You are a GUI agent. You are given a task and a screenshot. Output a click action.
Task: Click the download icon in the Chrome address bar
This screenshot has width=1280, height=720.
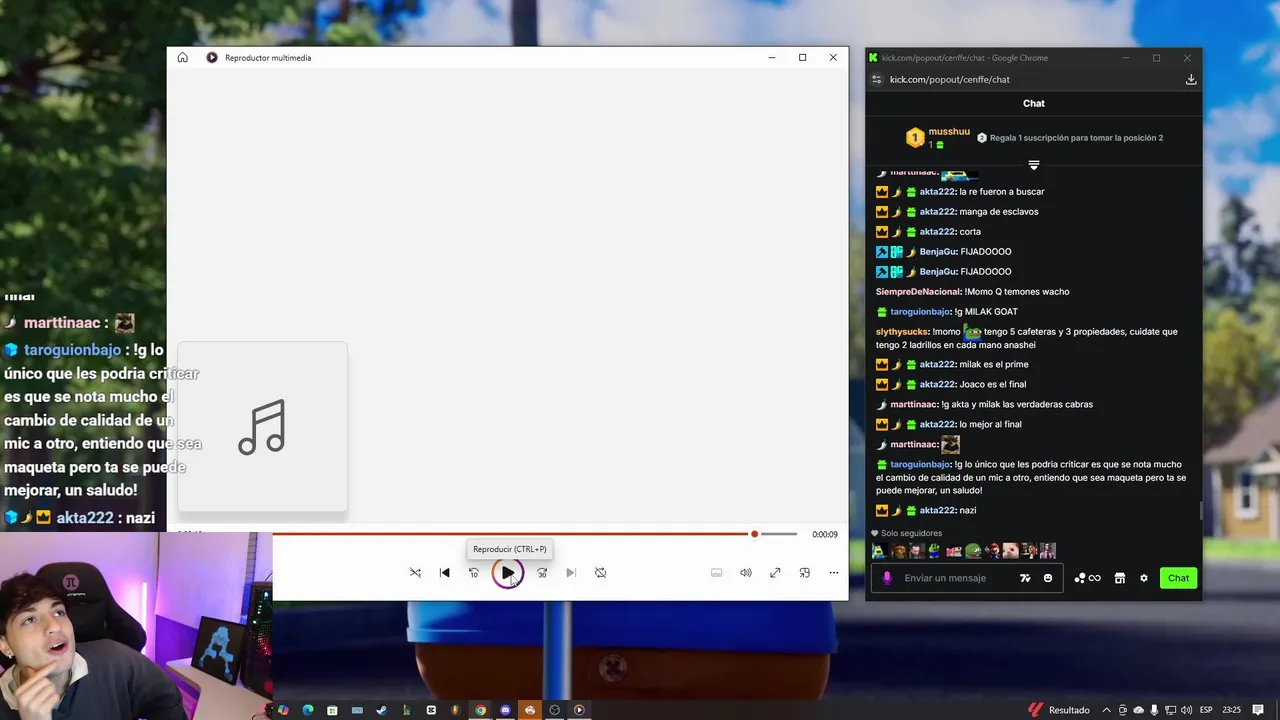click(1191, 79)
